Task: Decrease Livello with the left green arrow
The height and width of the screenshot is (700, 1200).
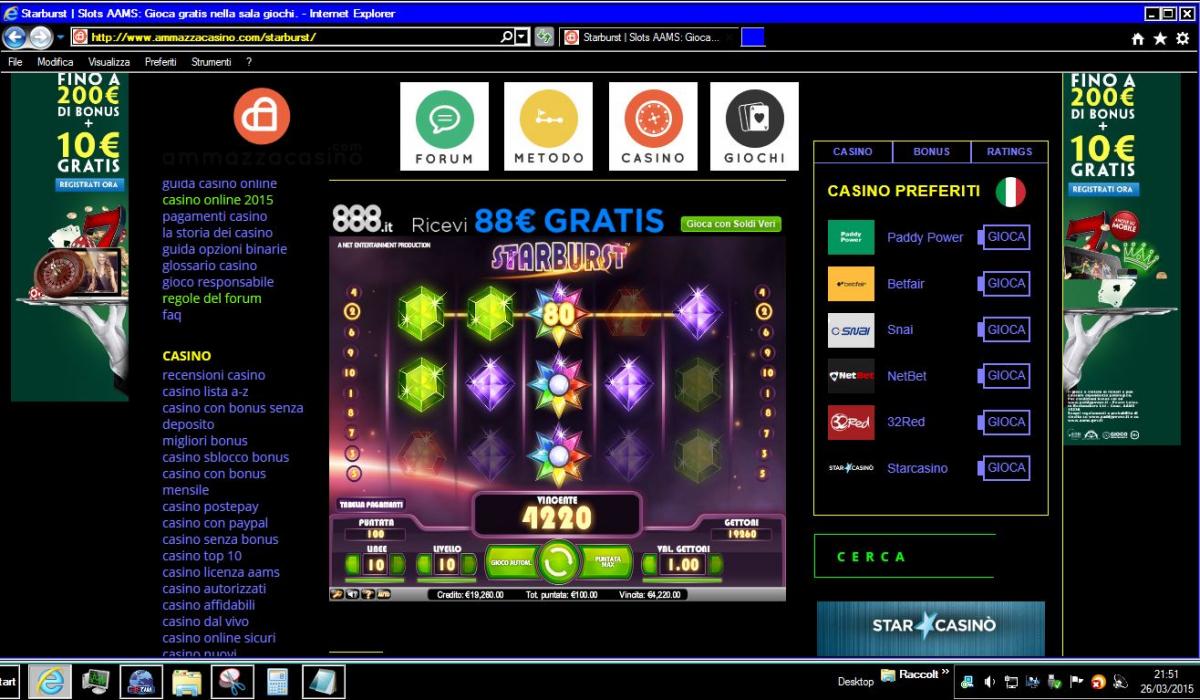Action: [x=425, y=565]
